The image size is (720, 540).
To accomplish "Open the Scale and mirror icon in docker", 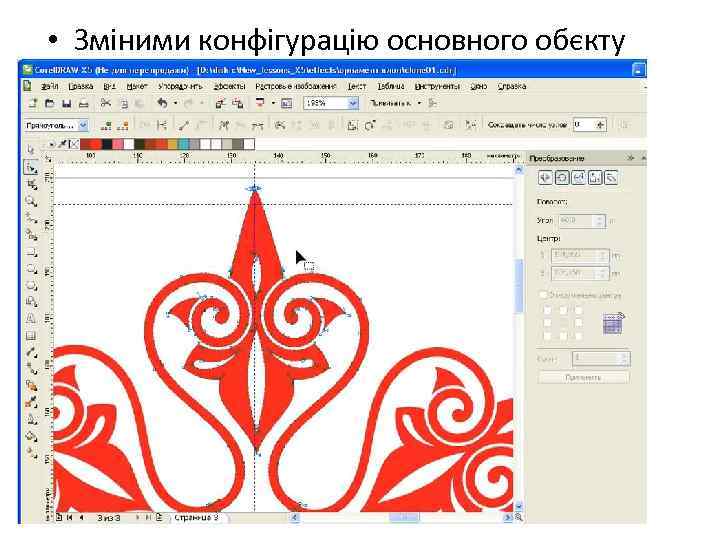I will click(578, 178).
